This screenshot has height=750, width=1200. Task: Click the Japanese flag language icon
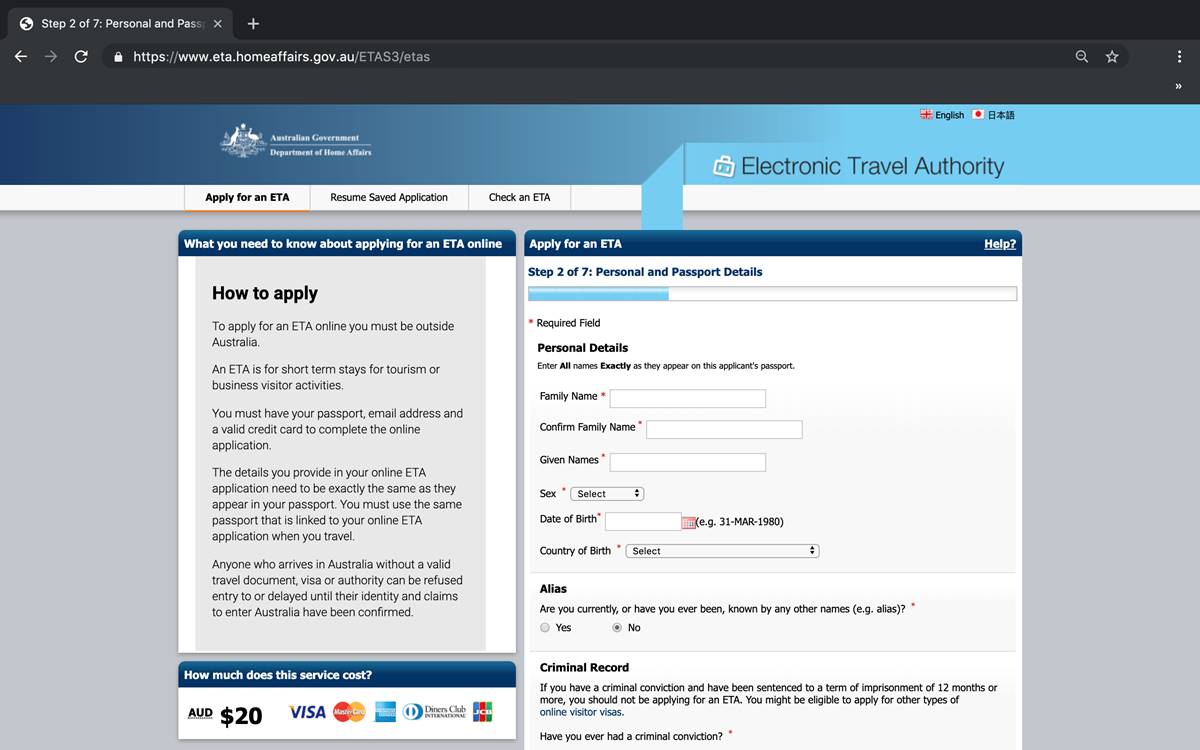click(978, 115)
